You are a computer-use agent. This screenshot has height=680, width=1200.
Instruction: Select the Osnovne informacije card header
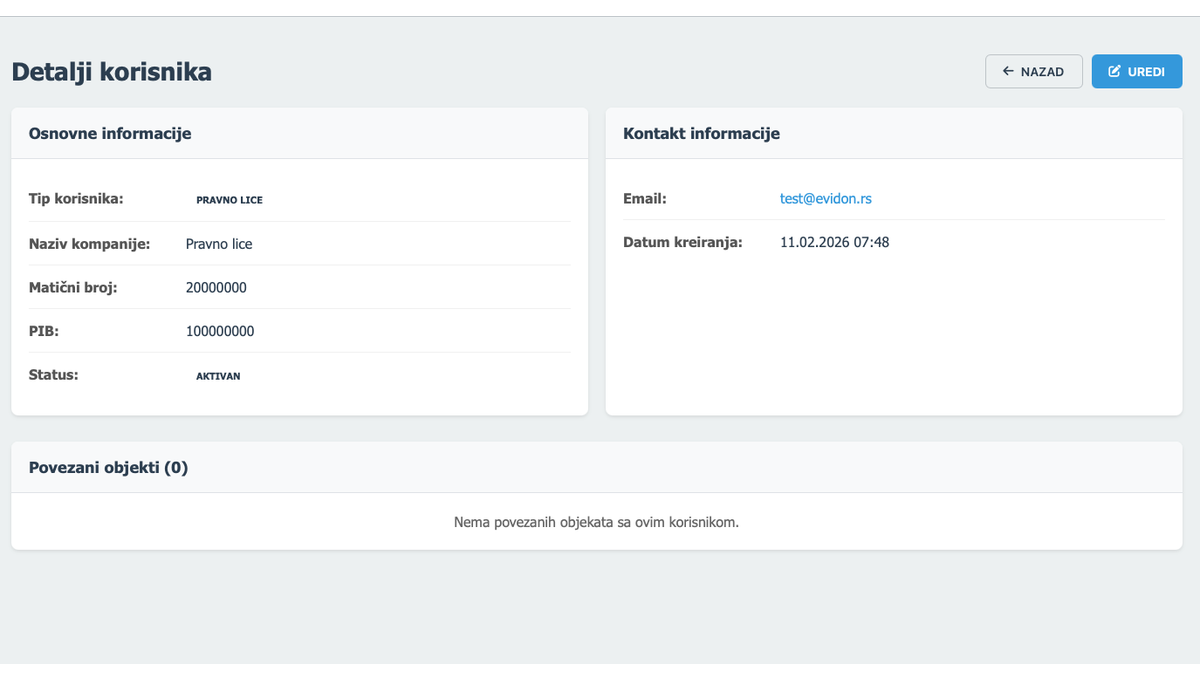click(x=110, y=133)
